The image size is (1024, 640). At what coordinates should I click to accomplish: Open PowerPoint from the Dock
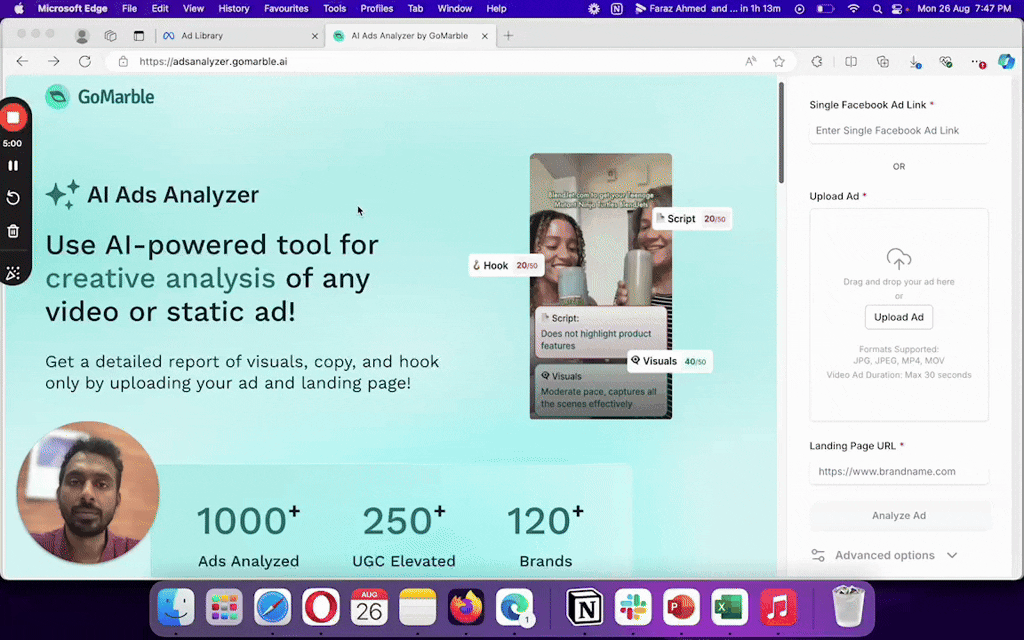tap(681, 607)
